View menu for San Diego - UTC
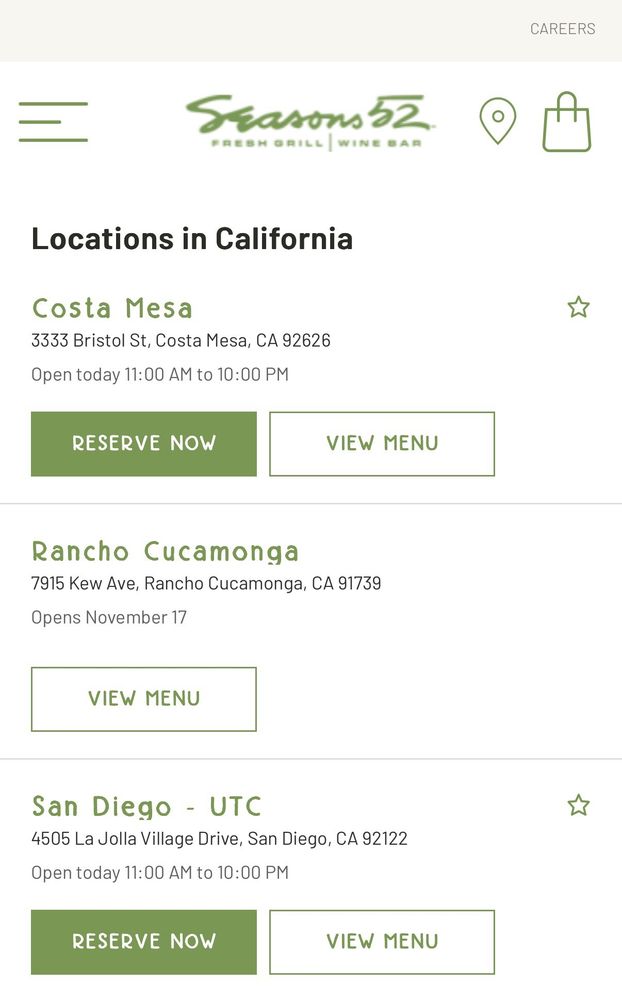Screen dimensions: 622x1000 coord(382,942)
